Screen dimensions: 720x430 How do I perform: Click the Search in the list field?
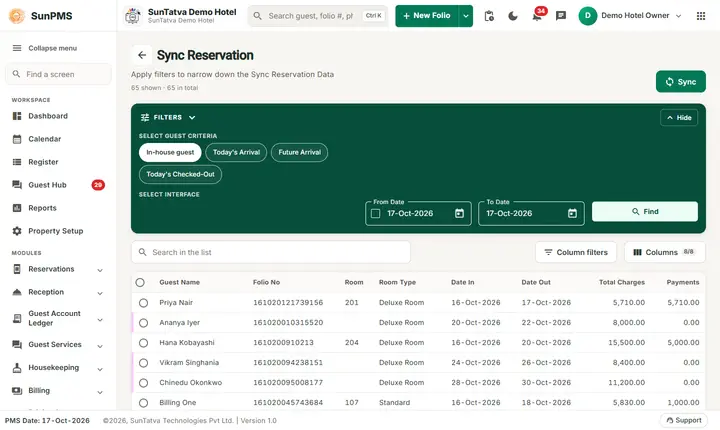pos(271,252)
